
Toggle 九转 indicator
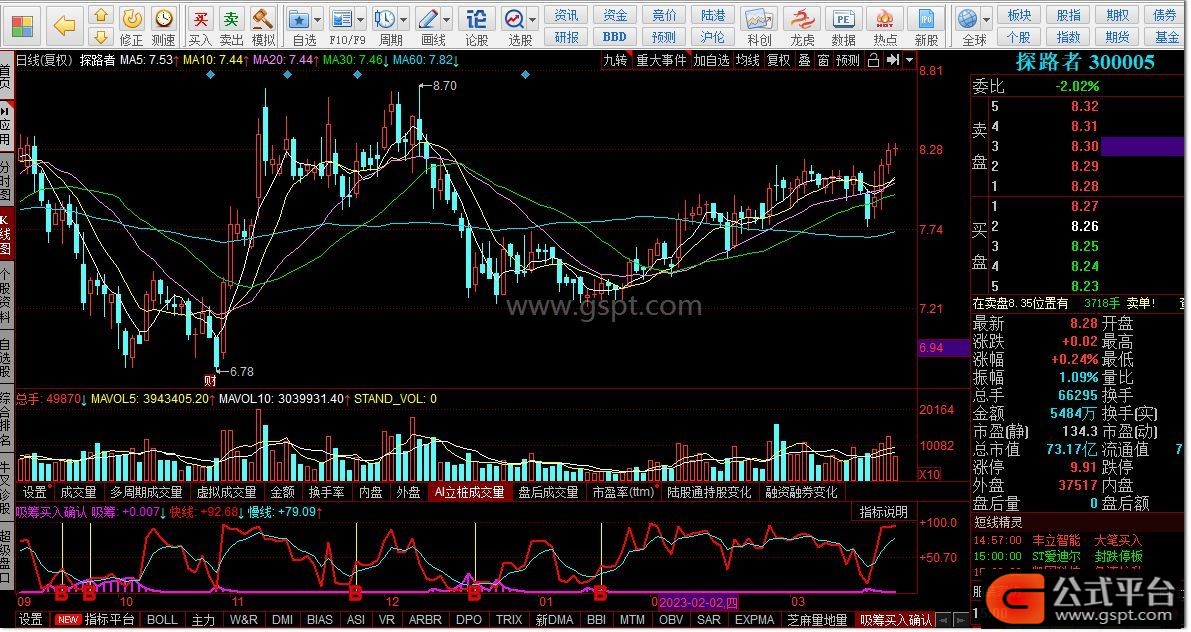point(615,60)
